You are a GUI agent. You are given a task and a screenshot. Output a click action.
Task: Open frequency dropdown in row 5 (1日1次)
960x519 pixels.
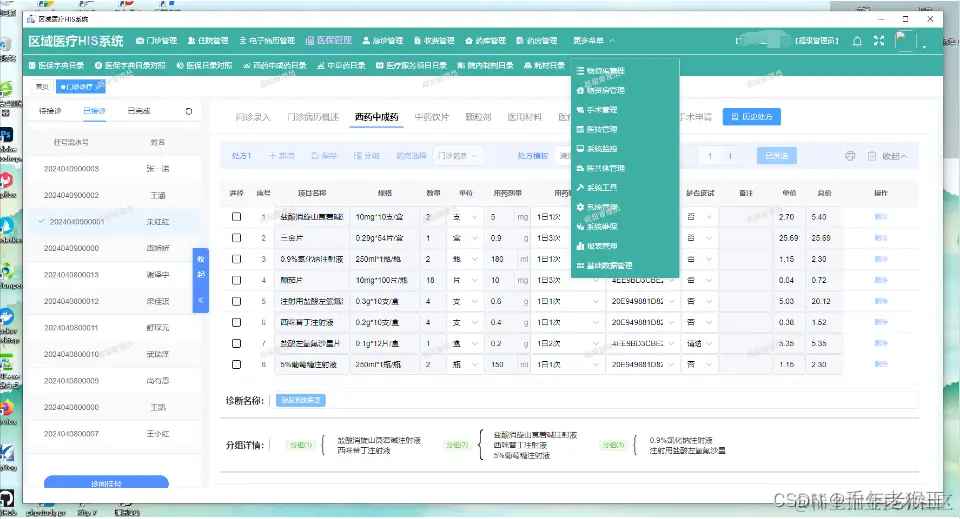click(x=568, y=301)
